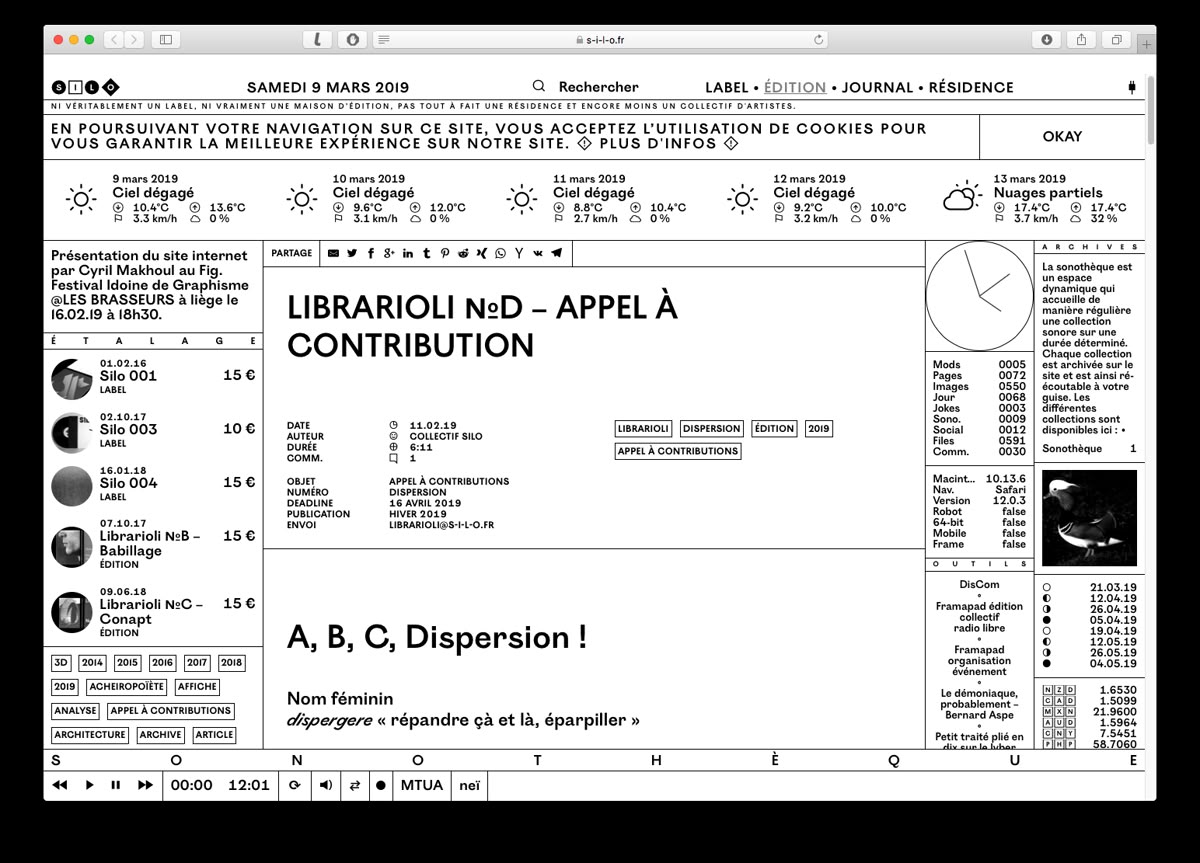Open the LIBRARIOLI tag
Image resolution: width=1200 pixels, height=863 pixels.
pyautogui.click(x=644, y=428)
